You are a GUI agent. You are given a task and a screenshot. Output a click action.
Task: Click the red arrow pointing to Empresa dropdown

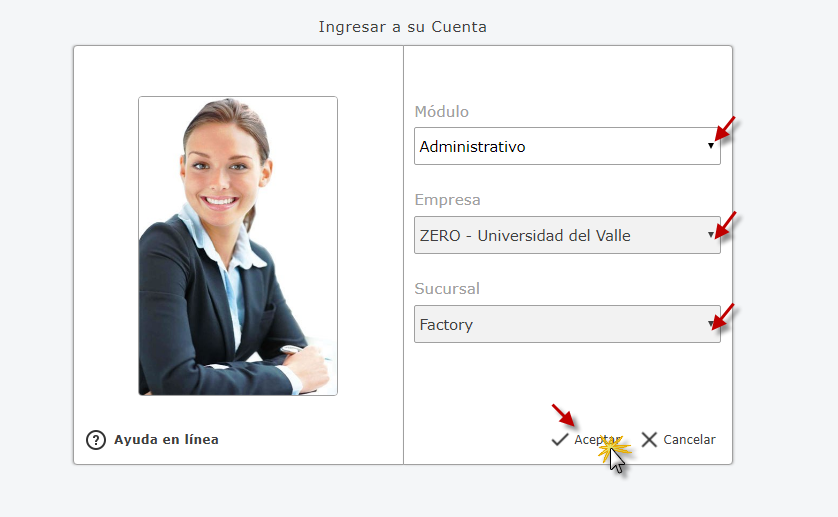pos(726,225)
